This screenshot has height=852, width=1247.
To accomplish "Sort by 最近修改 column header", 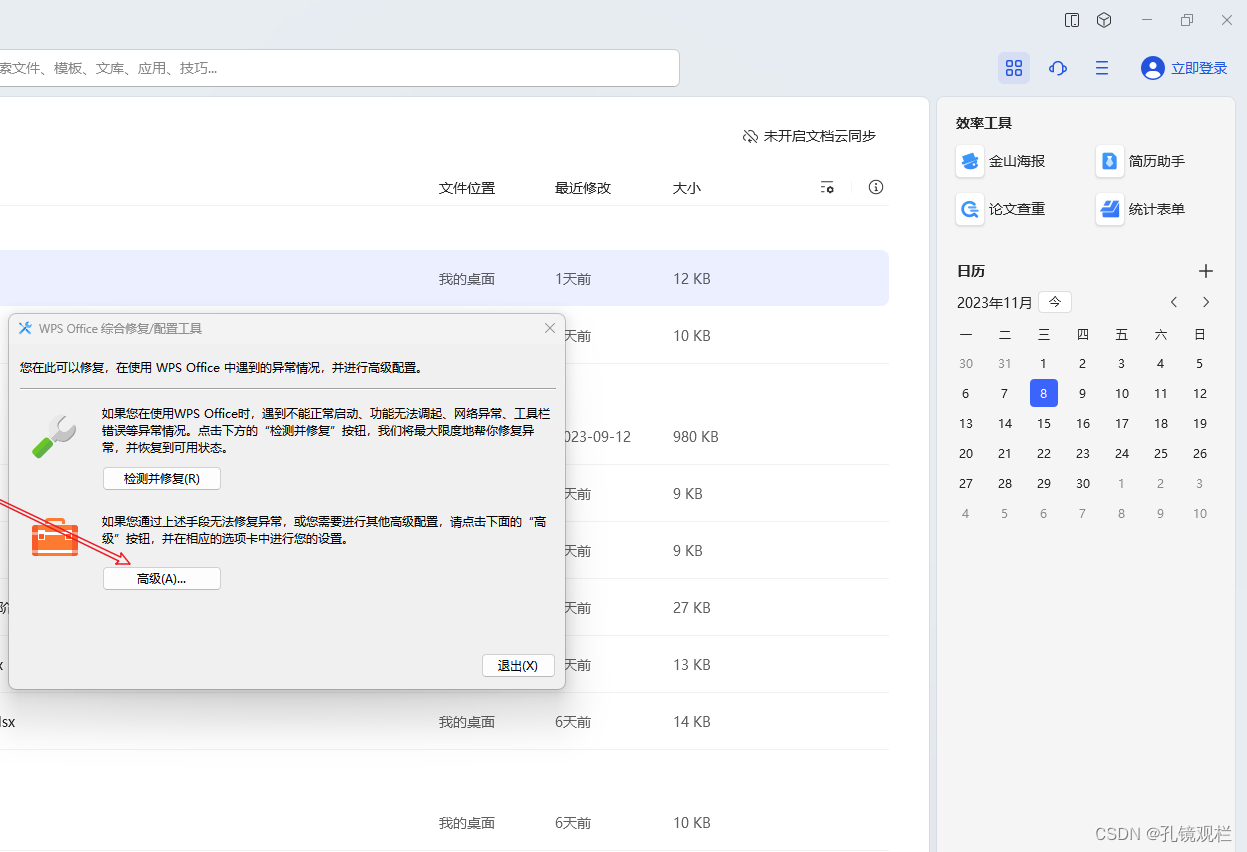I will tap(583, 188).
